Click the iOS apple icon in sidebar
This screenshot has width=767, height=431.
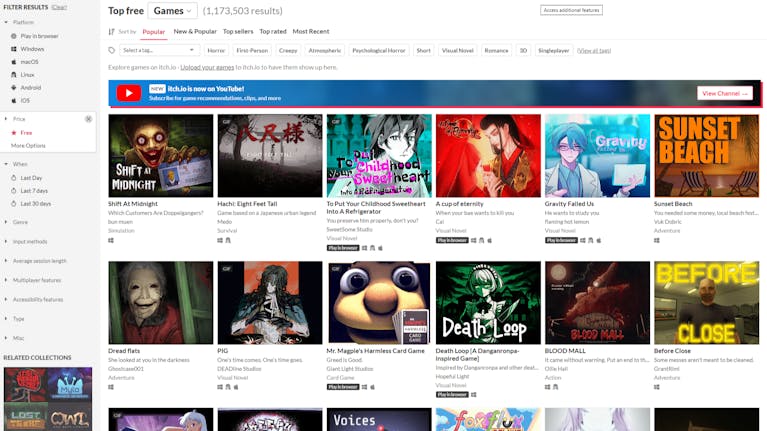(x=14, y=100)
